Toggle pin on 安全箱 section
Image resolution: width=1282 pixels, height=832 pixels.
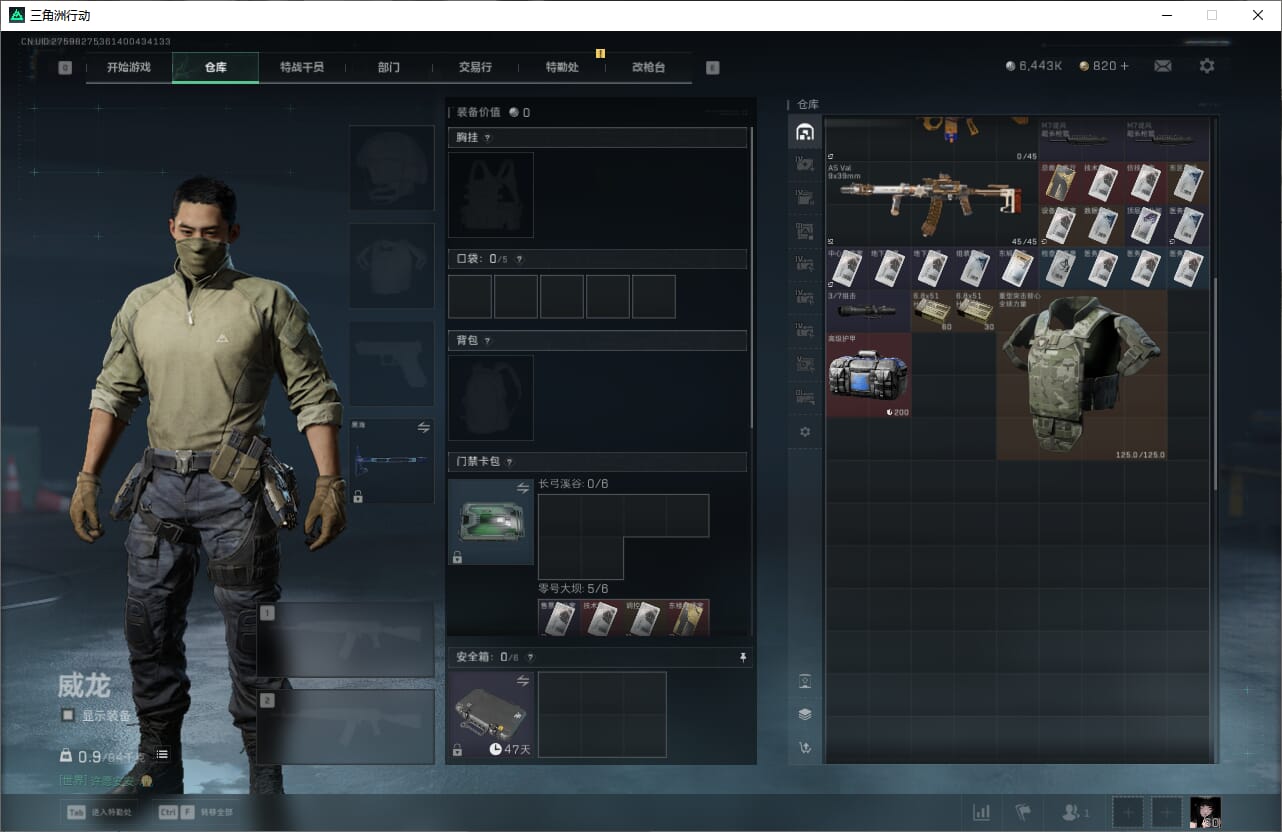742,657
